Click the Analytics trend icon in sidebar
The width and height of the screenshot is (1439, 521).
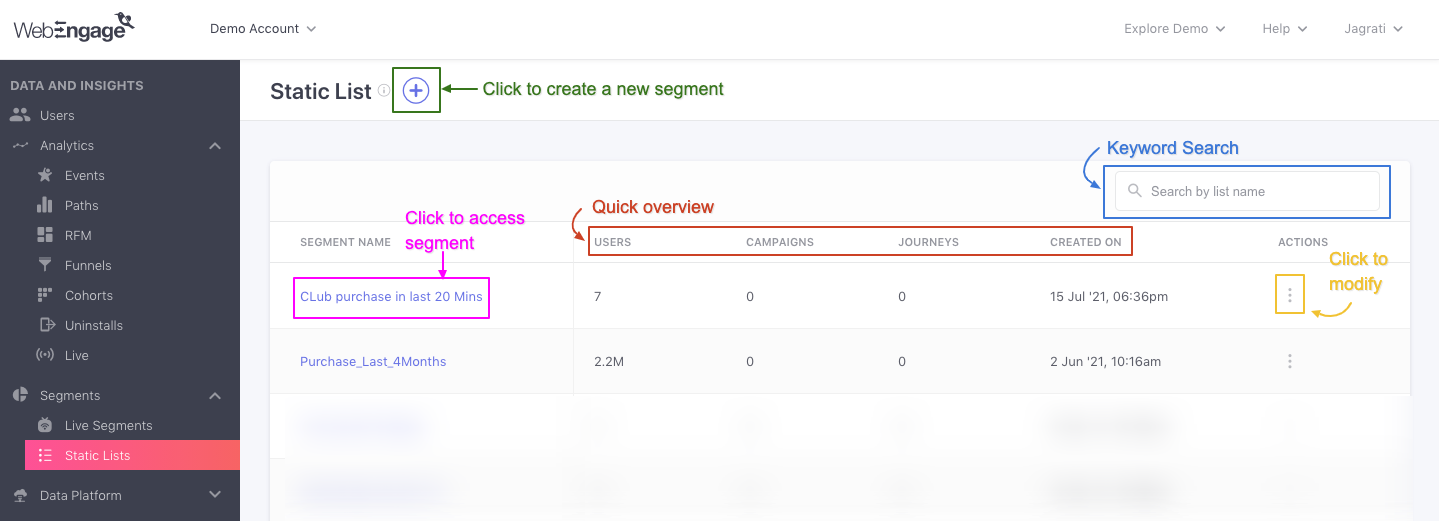coord(20,146)
